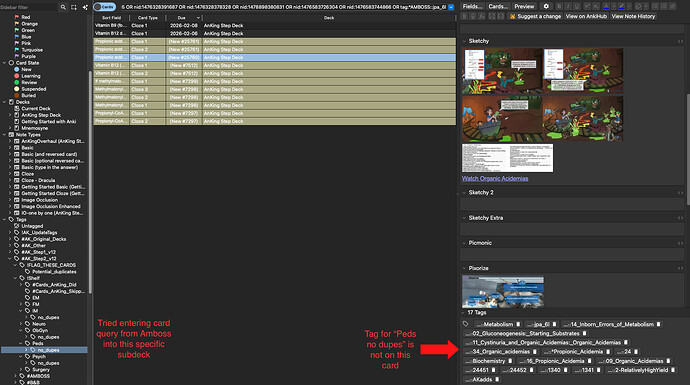Screen dimensions: 690x385
Task: Filter by Suspended card state
Action: pos(33,89)
